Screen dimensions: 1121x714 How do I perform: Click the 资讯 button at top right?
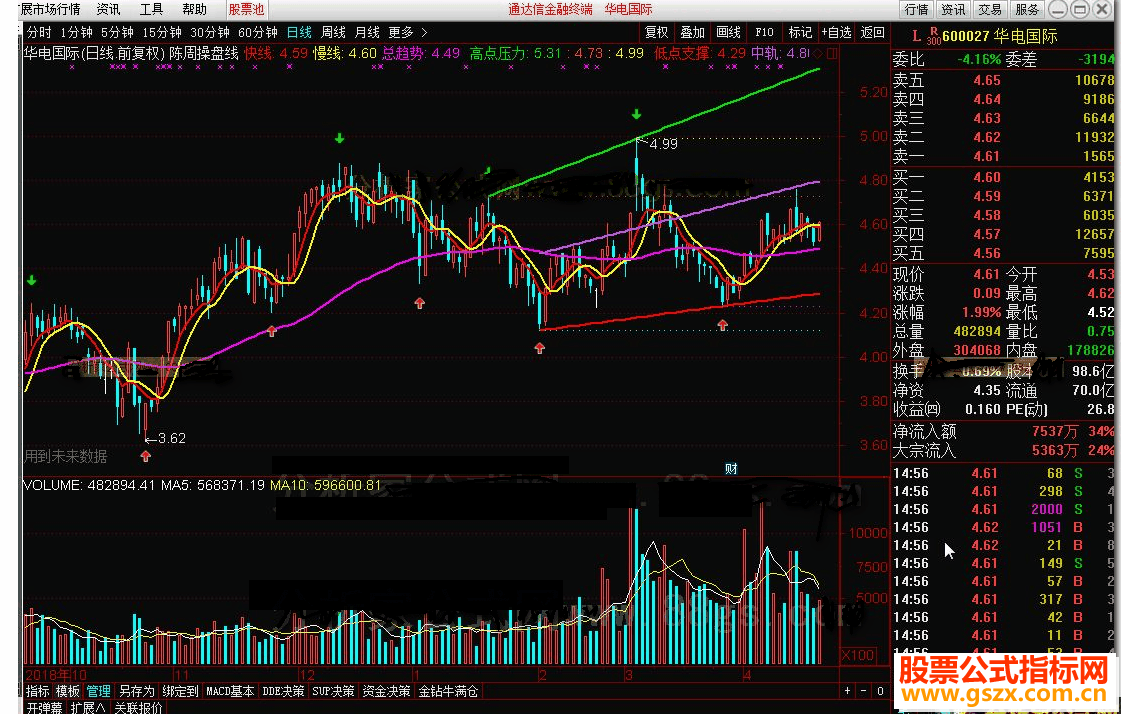(953, 9)
